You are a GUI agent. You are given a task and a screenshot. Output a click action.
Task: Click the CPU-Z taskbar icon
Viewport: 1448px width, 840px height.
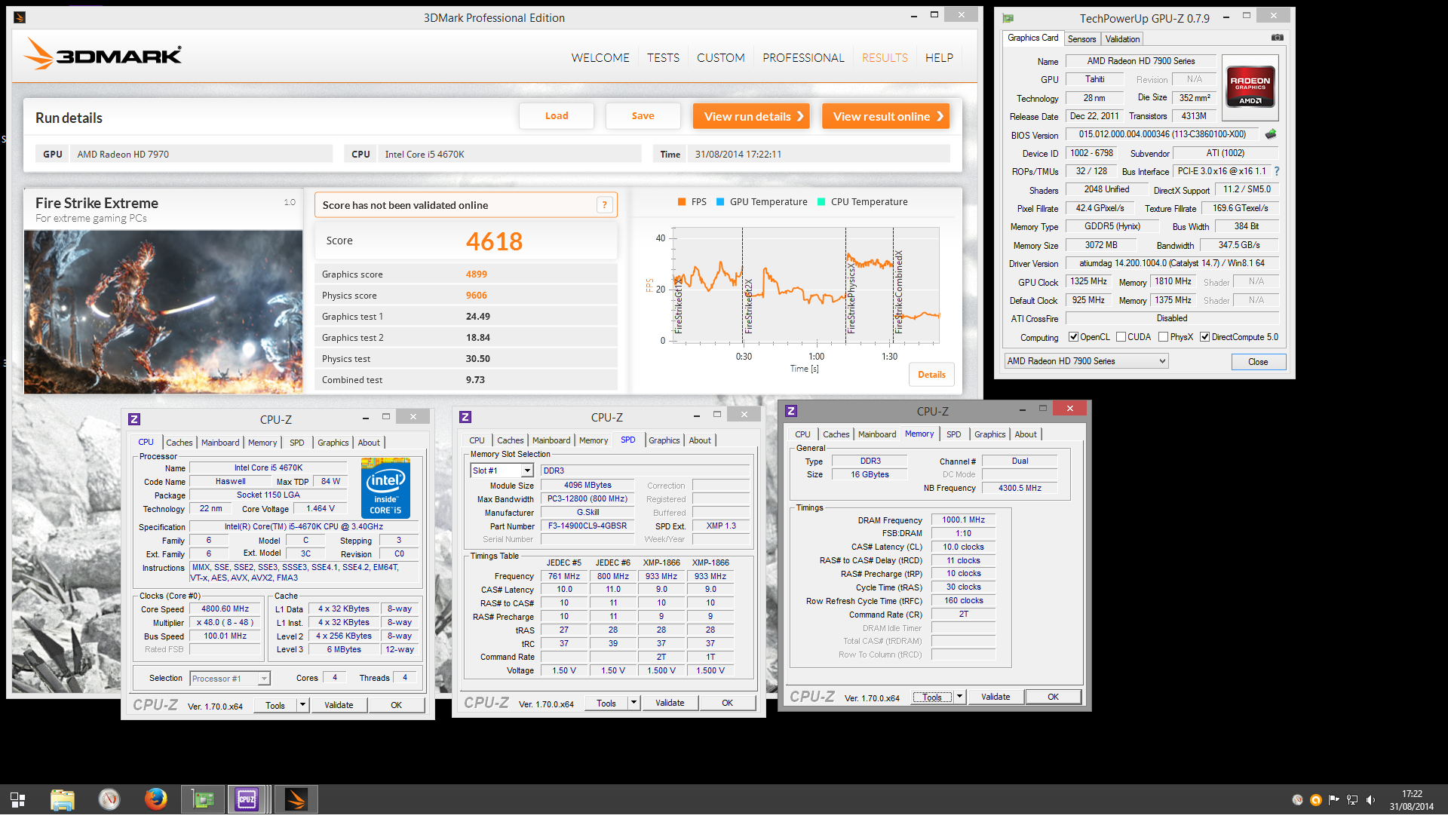[x=247, y=799]
